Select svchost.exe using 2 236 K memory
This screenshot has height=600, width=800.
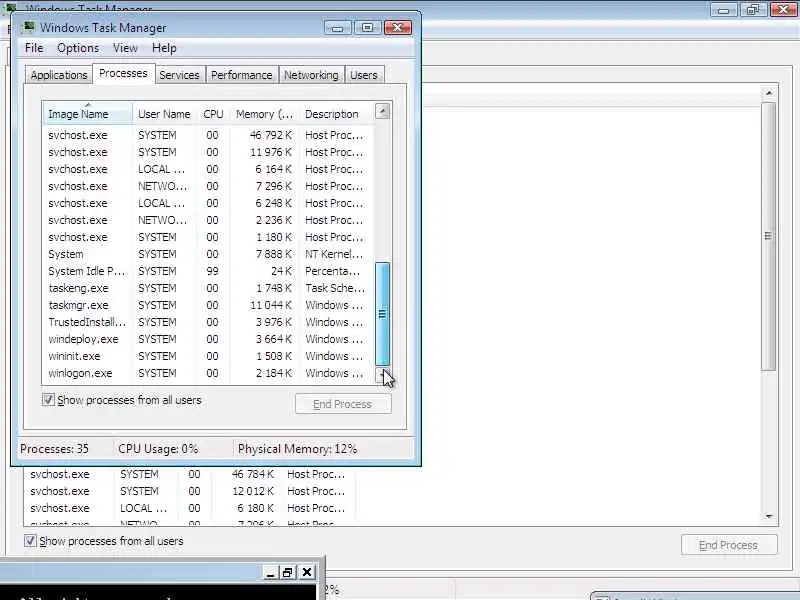208,220
